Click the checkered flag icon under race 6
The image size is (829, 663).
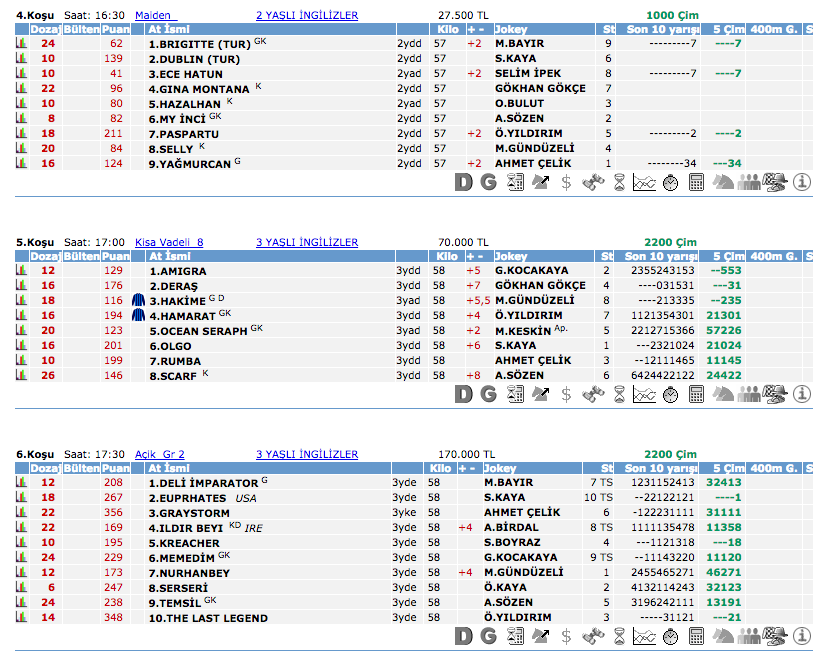pos(775,637)
